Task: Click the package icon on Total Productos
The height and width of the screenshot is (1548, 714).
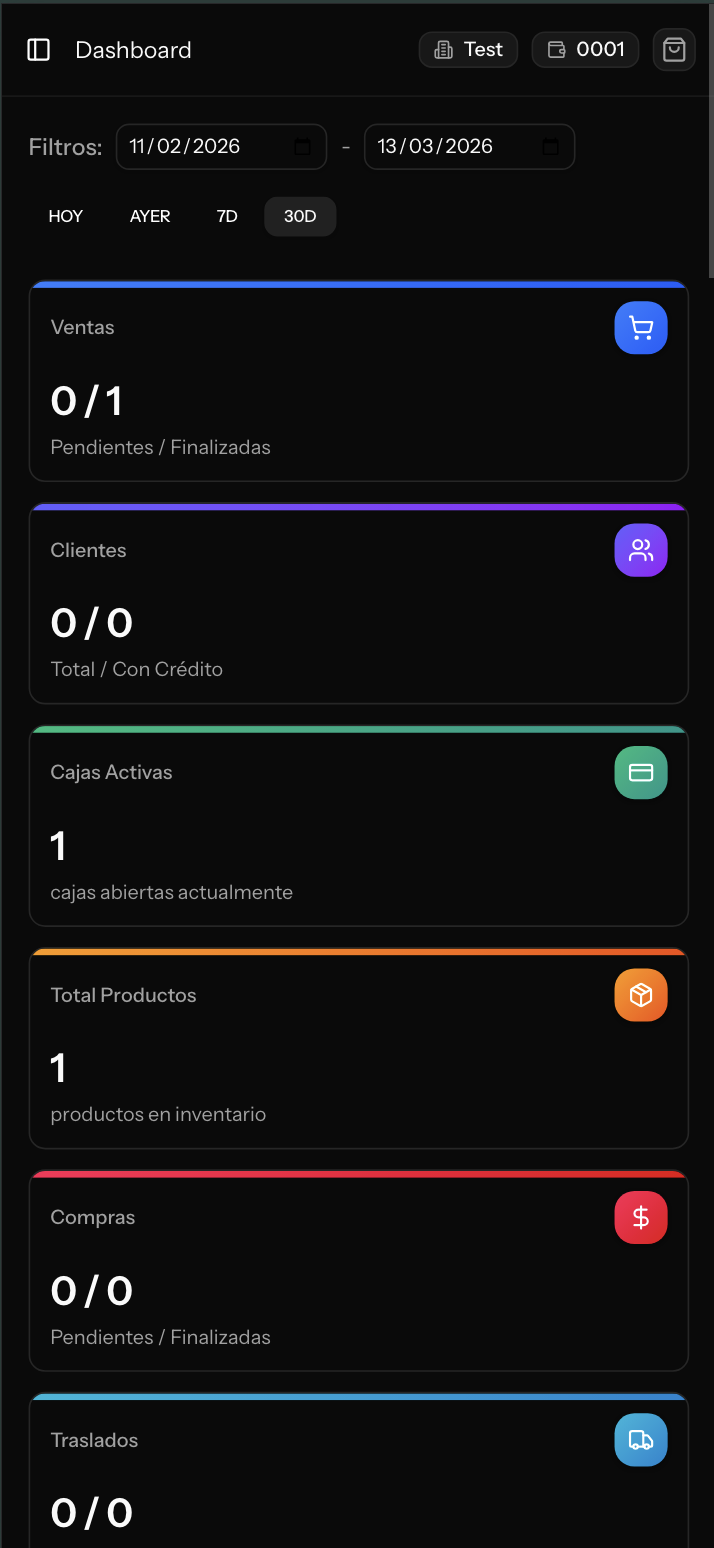Action: (640, 994)
